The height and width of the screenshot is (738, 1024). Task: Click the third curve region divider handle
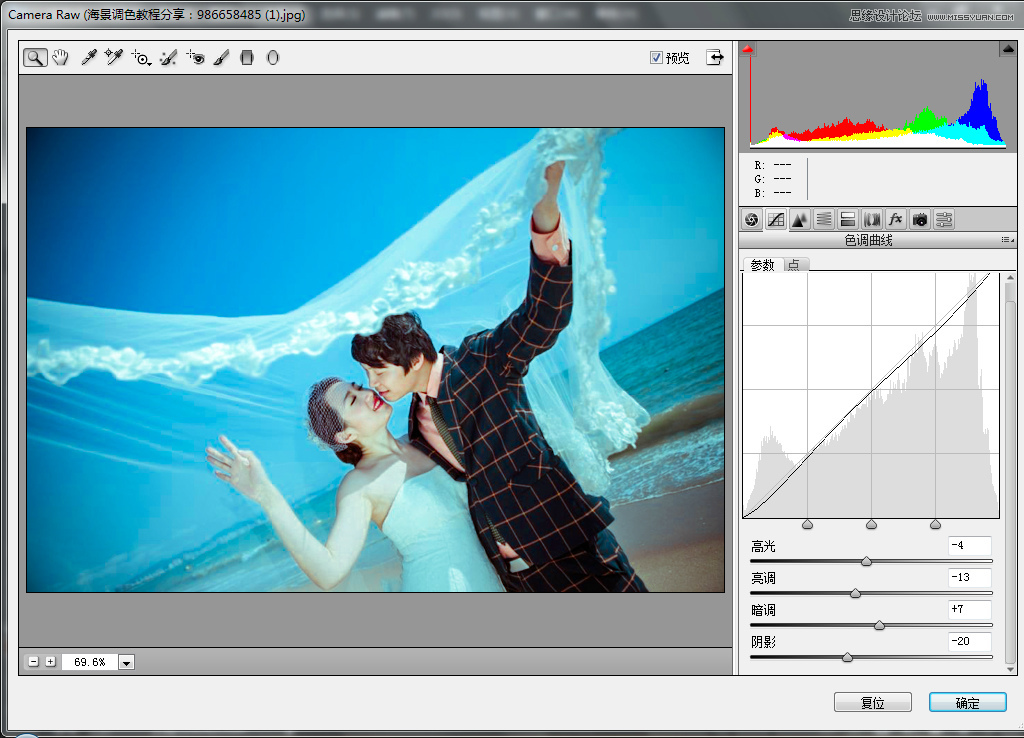pos(935,524)
